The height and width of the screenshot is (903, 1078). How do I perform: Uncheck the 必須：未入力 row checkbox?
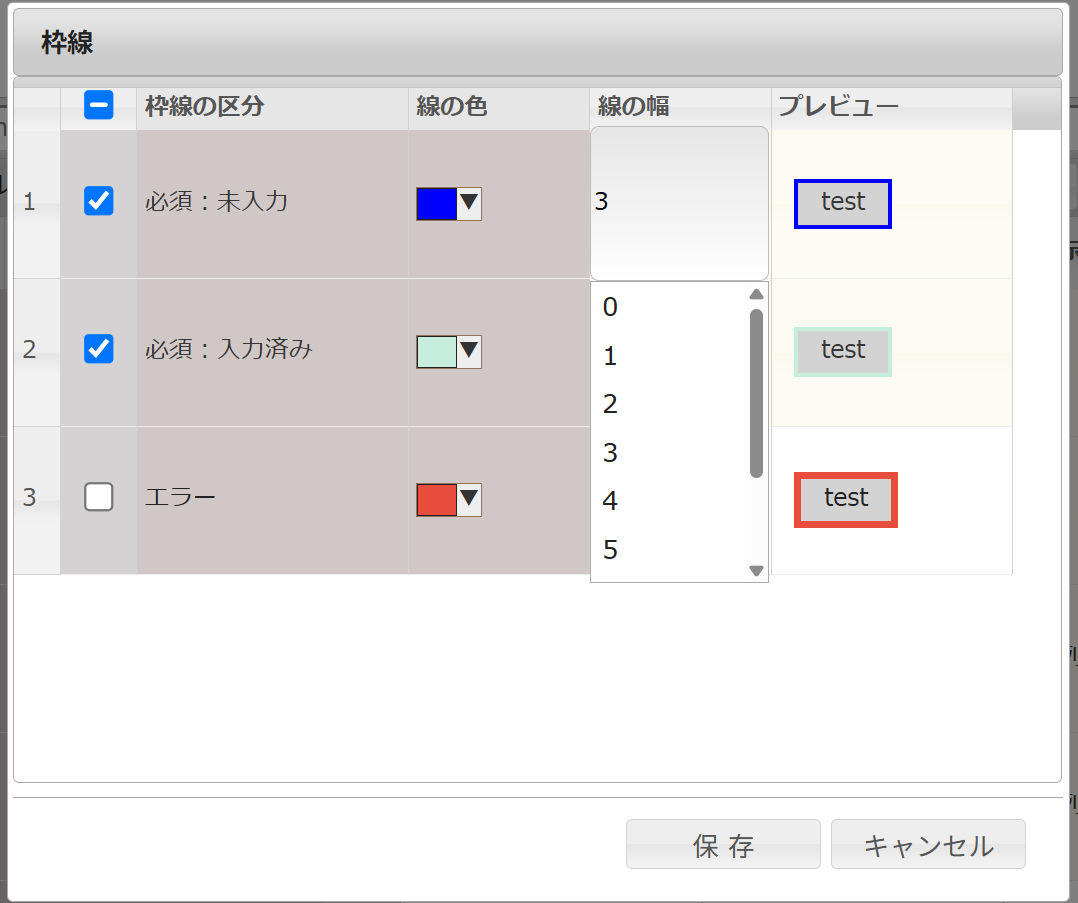[98, 201]
